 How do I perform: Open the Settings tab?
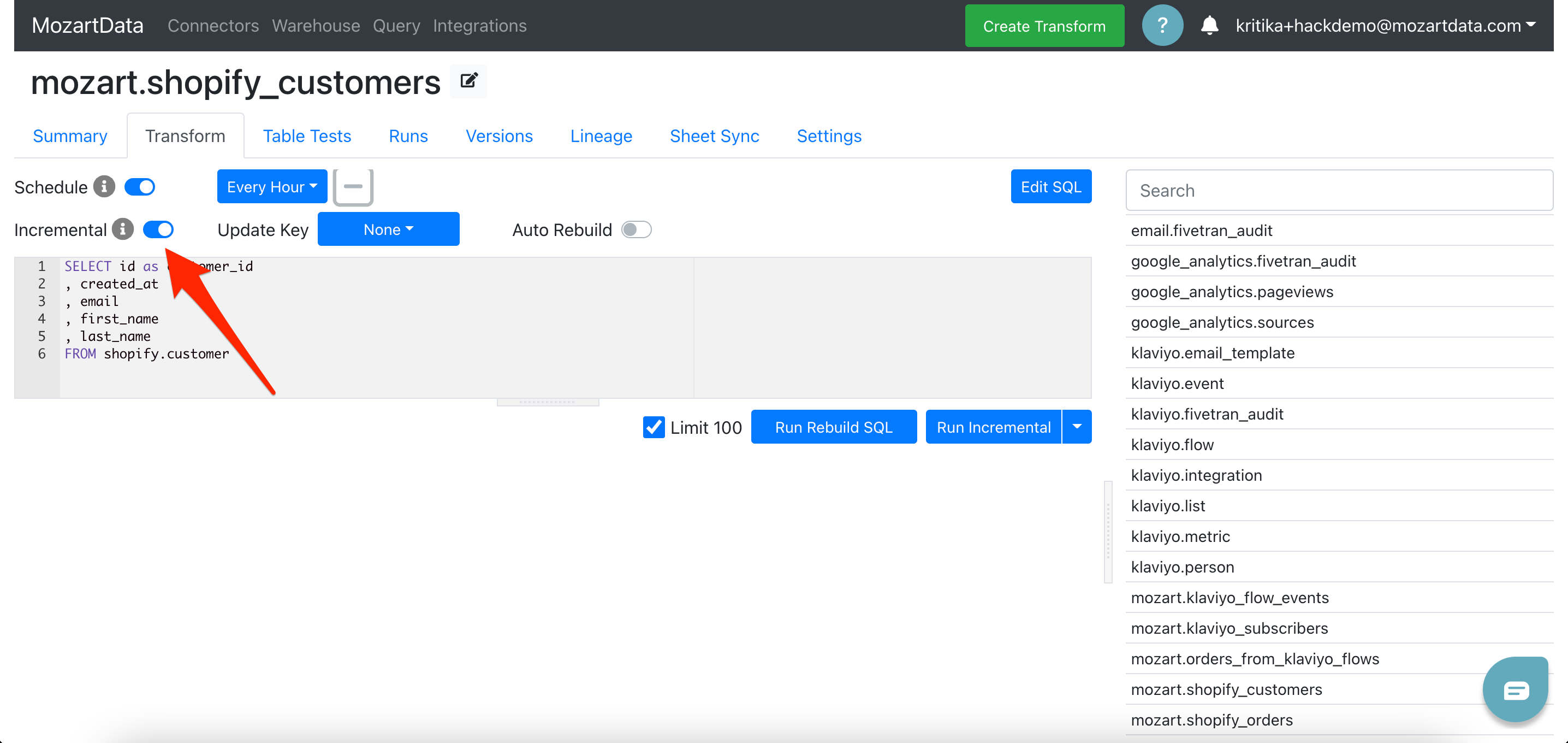click(829, 136)
